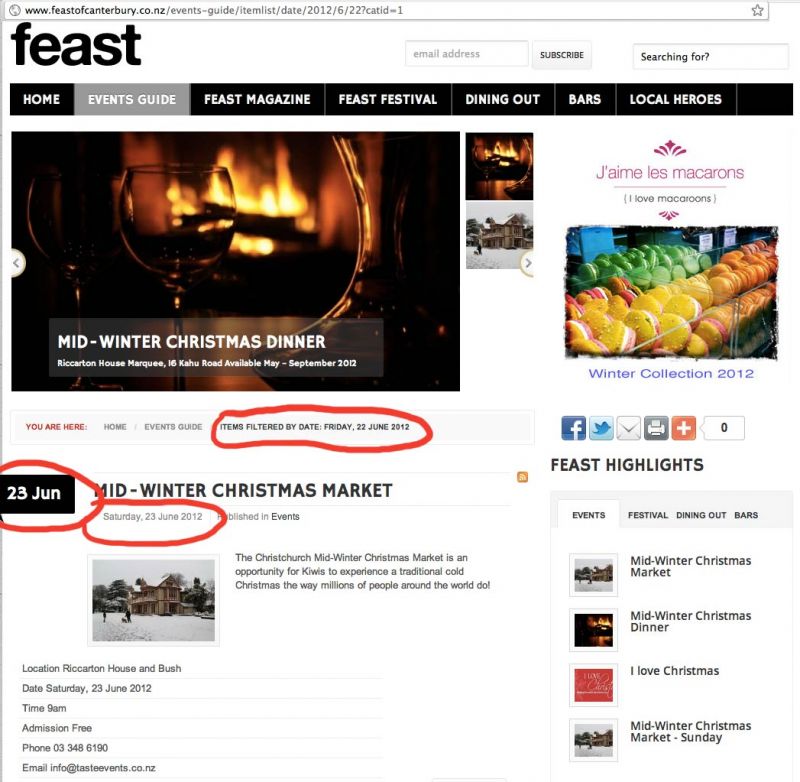Viewport: 800px width, 782px height.
Task: Open Events Guide menu item
Action: coord(132,99)
